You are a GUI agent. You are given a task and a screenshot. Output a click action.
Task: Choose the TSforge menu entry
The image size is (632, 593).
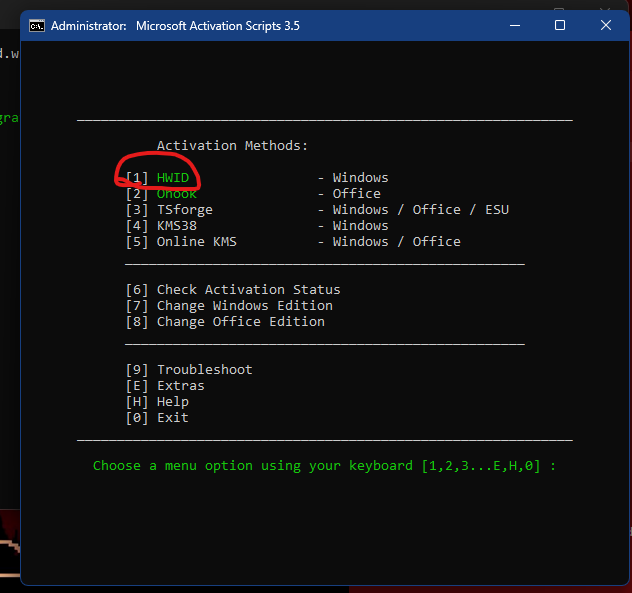(169, 210)
